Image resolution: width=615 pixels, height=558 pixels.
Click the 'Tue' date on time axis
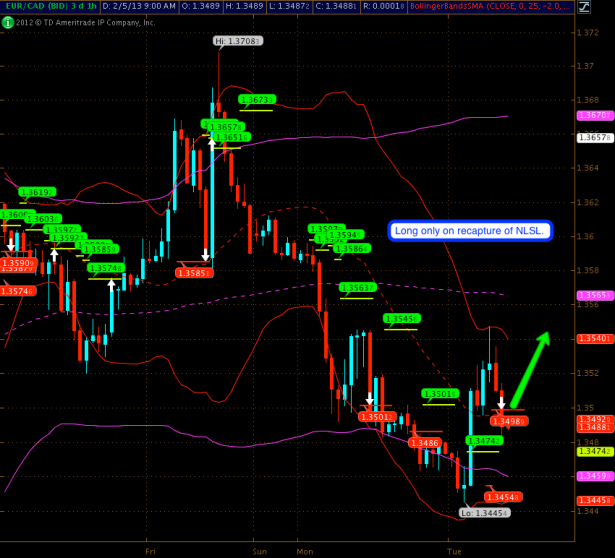tap(454, 551)
